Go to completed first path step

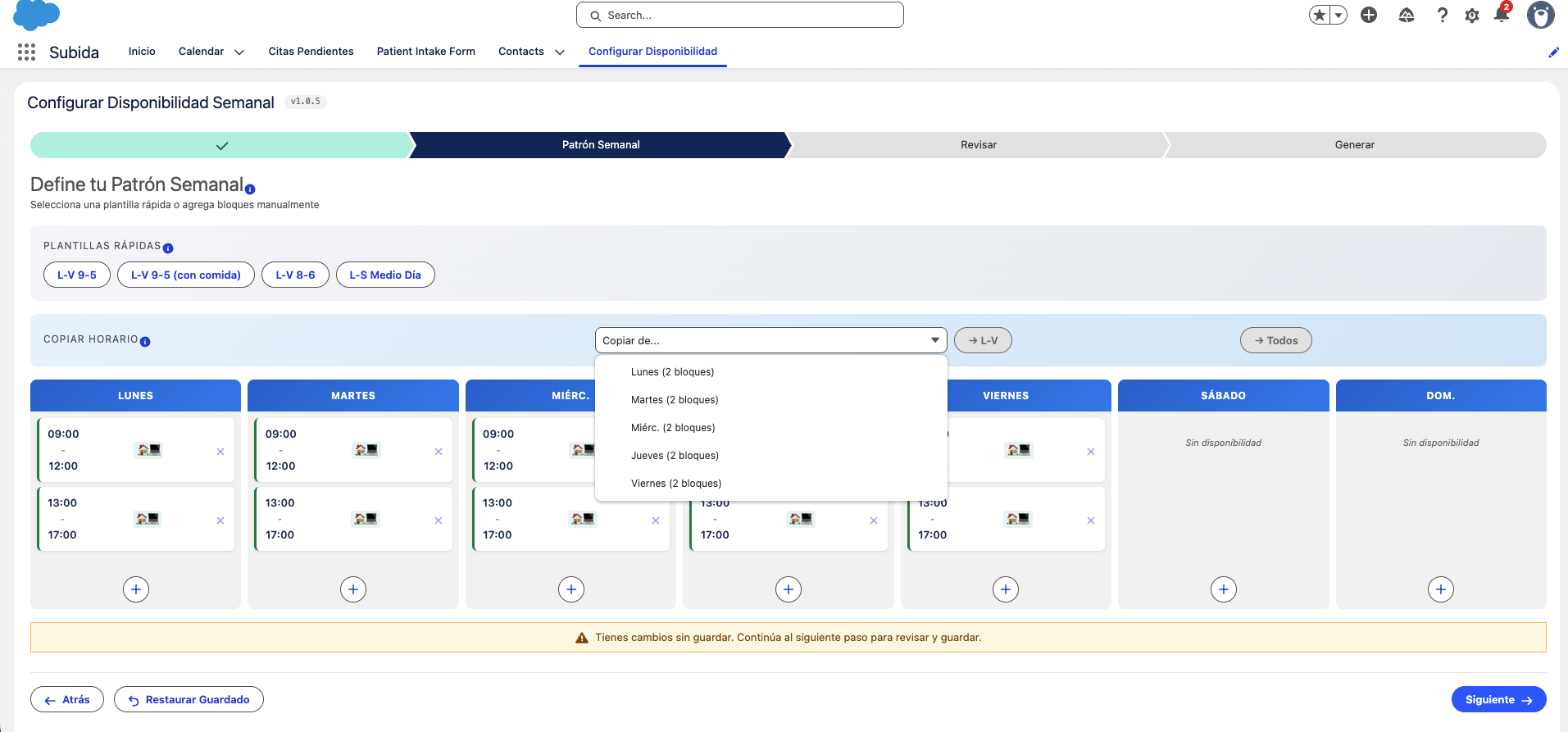(x=221, y=145)
